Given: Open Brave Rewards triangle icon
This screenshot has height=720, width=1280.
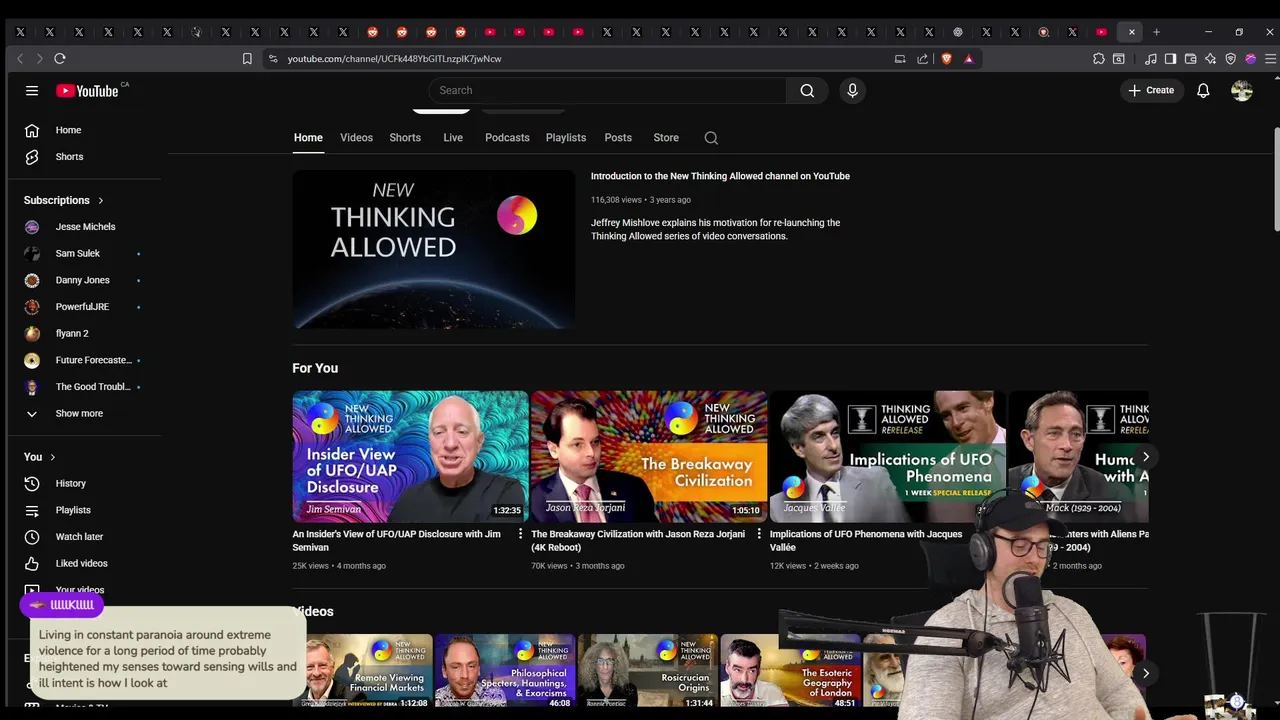Looking at the screenshot, I should pyautogui.click(x=968, y=59).
